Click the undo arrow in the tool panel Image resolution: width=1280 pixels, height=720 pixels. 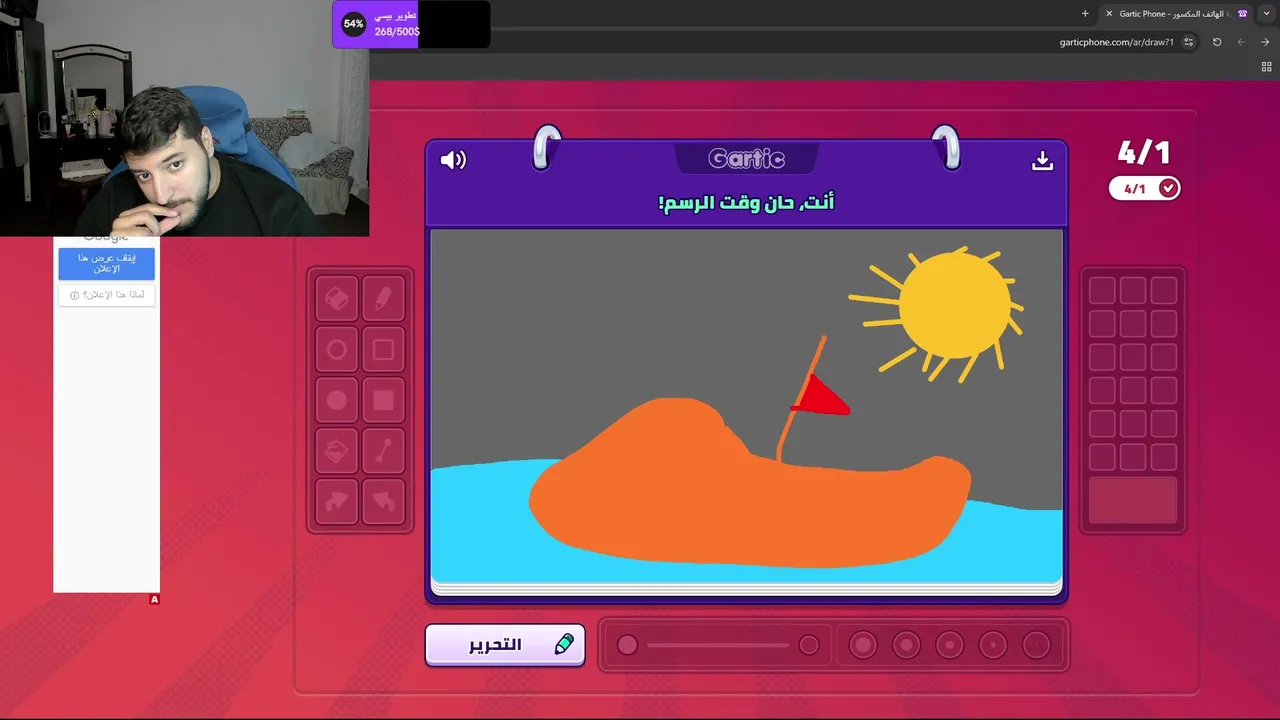click(383, 502)
